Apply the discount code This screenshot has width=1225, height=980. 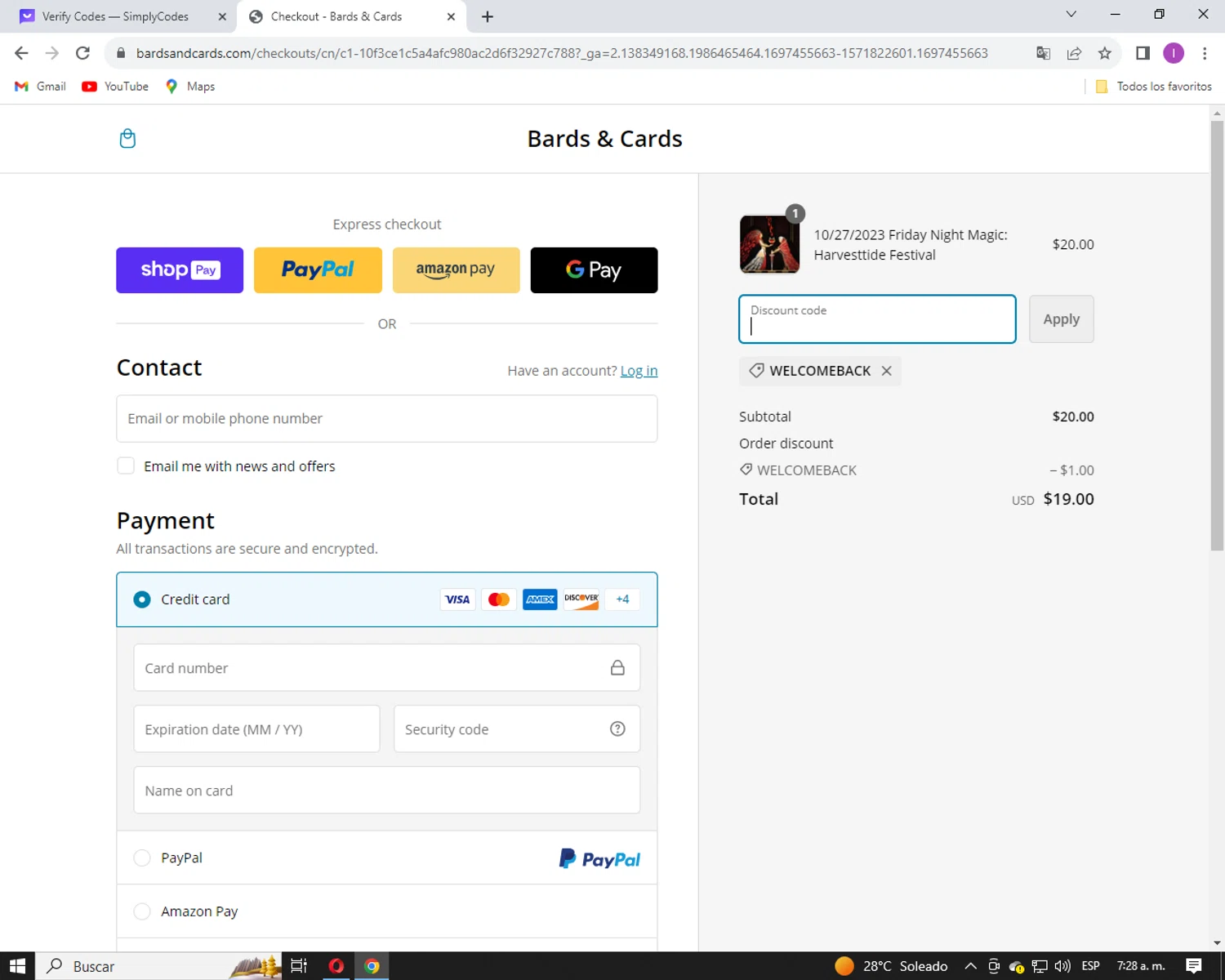pos(1061,319)
